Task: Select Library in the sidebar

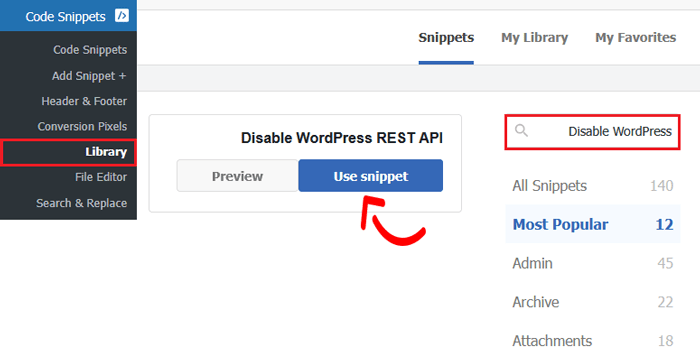Action: (x=68, y=152)
